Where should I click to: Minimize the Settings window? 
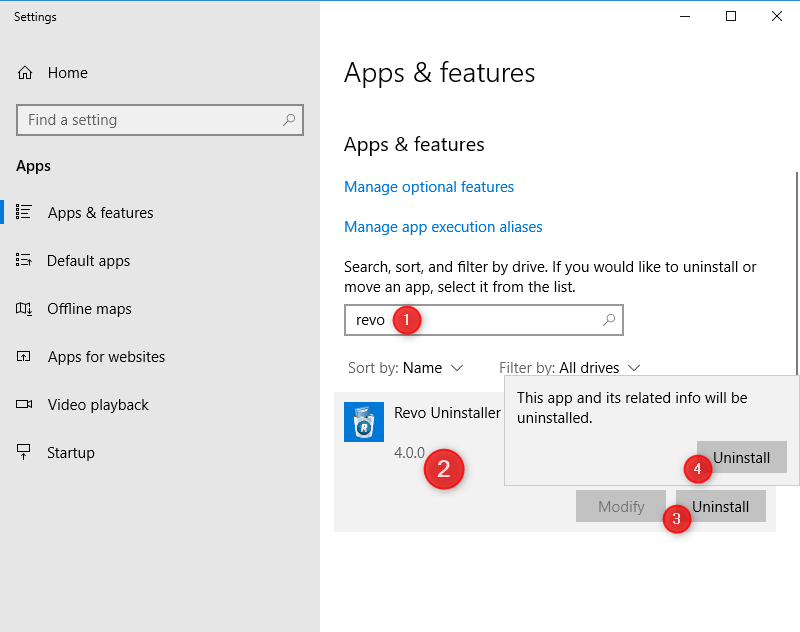pyautogui.click(x=685, y=16)
